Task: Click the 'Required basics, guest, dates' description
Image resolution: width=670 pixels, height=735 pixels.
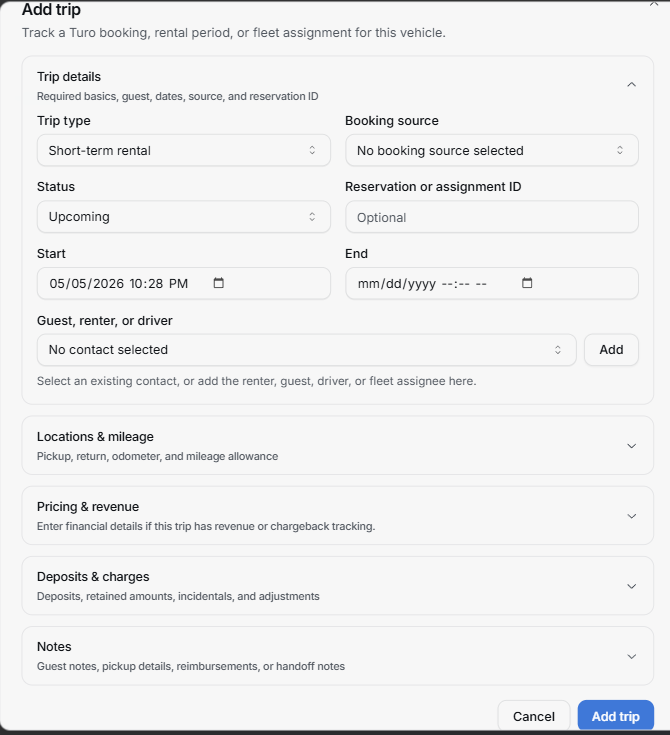Action: coord(178,96)
